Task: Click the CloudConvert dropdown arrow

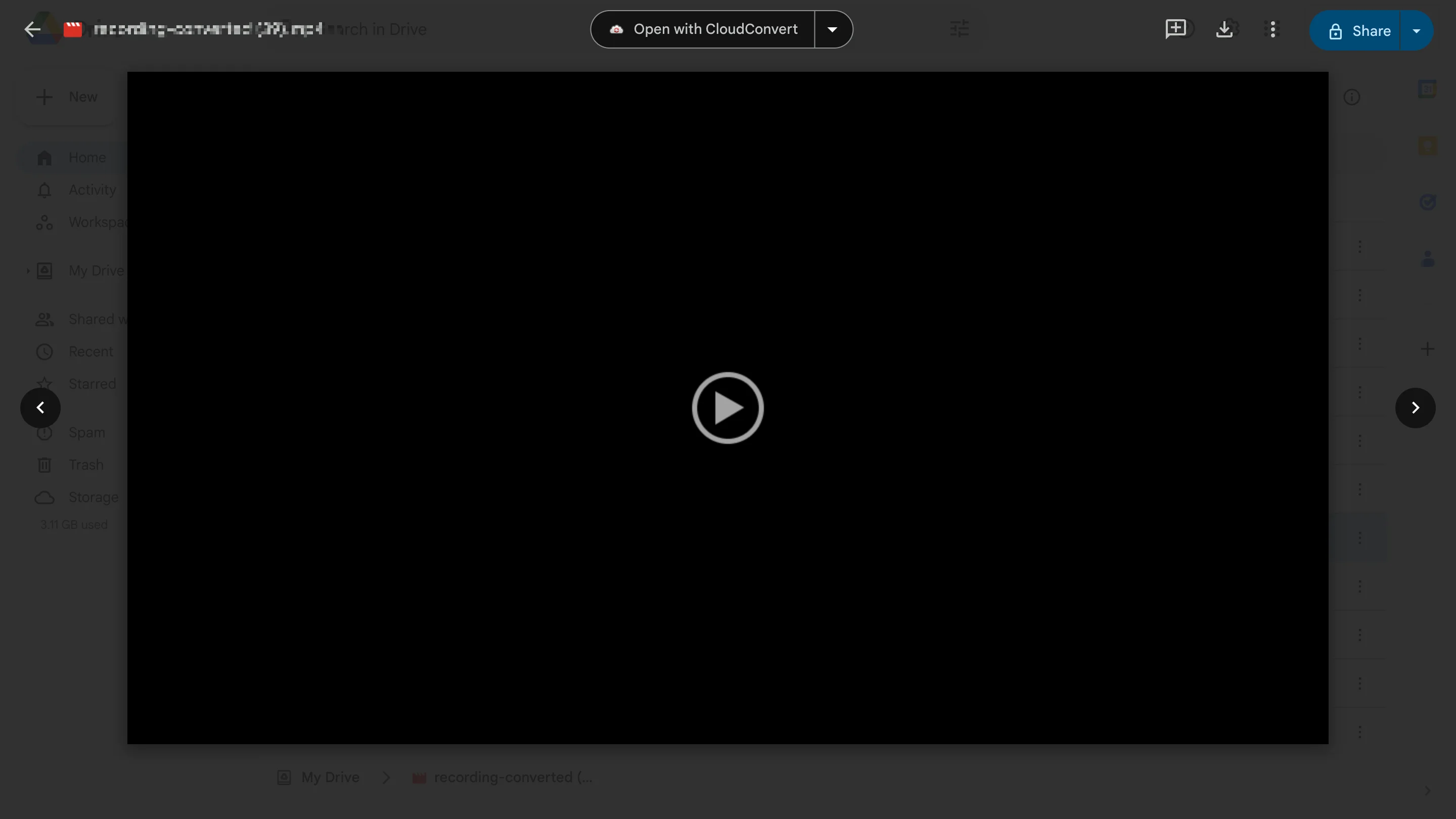Action: point(833,29)
